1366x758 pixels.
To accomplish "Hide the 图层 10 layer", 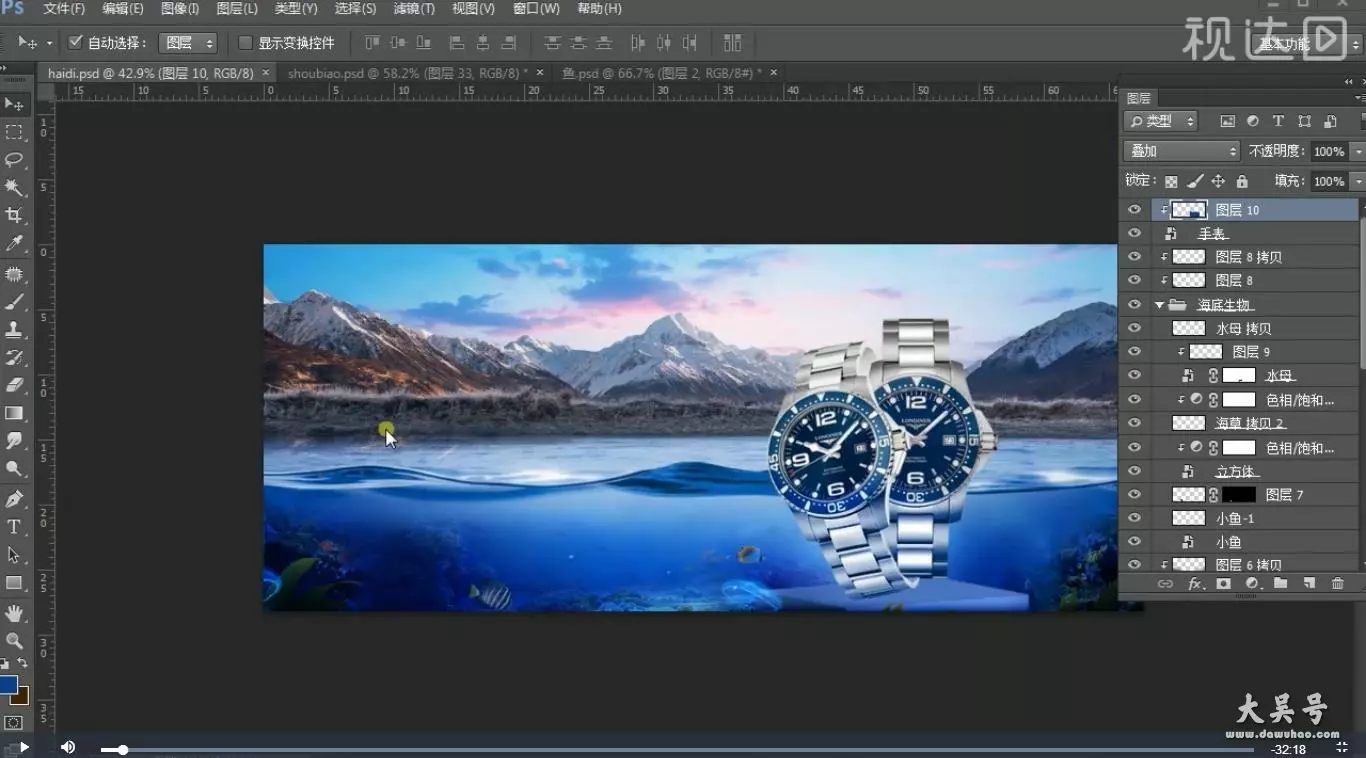I will pyautogui.click(x=1134, y=210).
